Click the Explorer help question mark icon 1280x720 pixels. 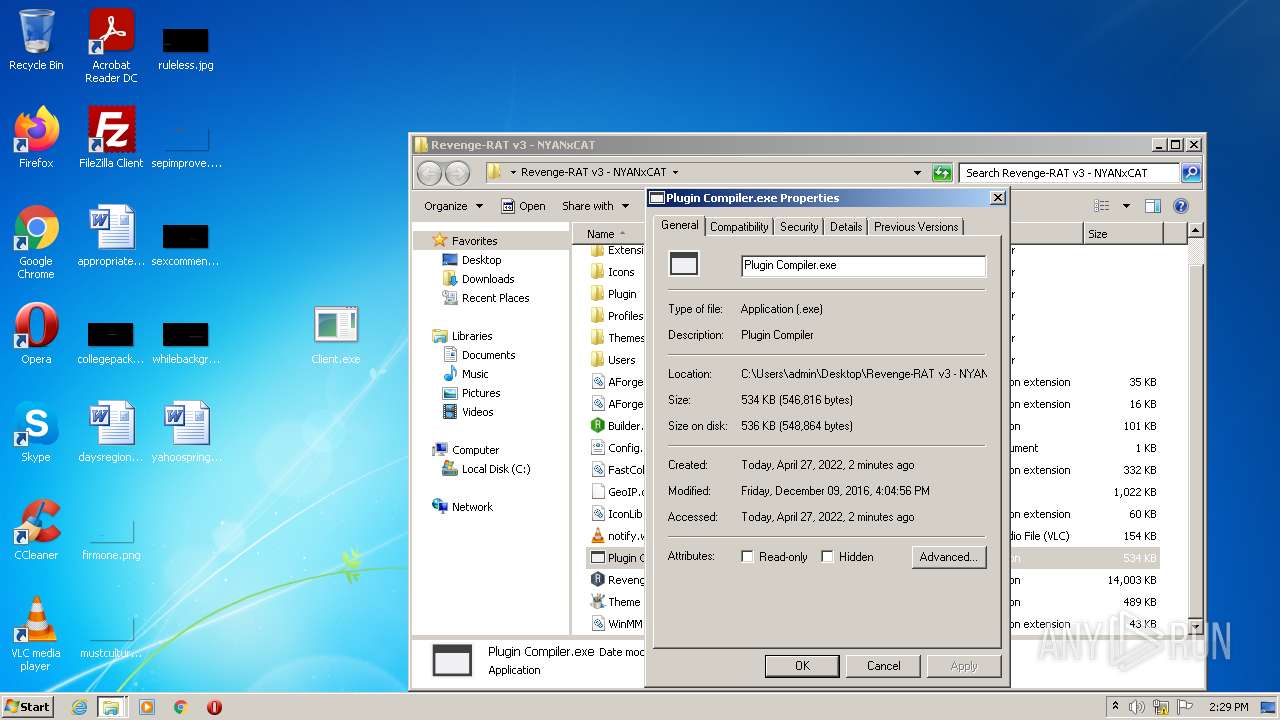(1180, 206)
